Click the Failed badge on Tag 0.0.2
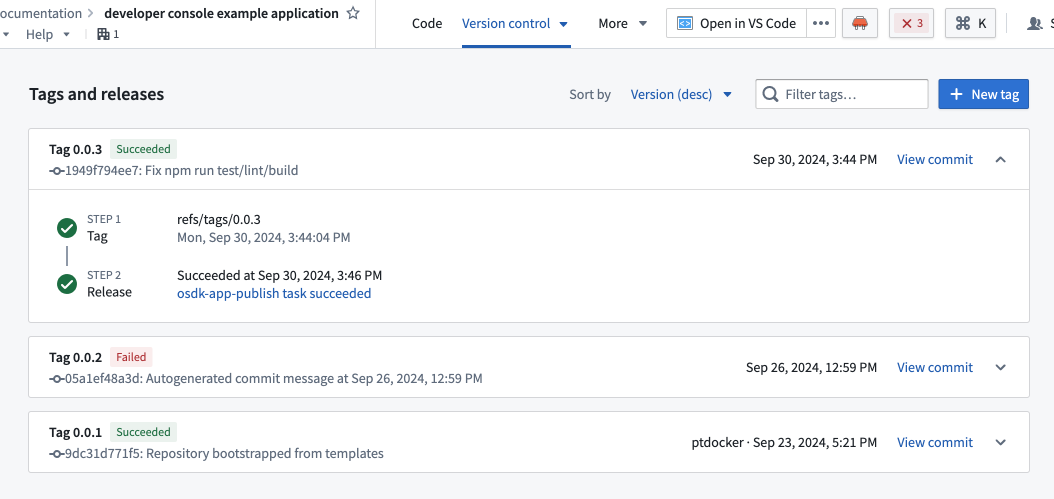Image resolution: width=1054 pixels, height=499 pixels. tap(131, 357)
